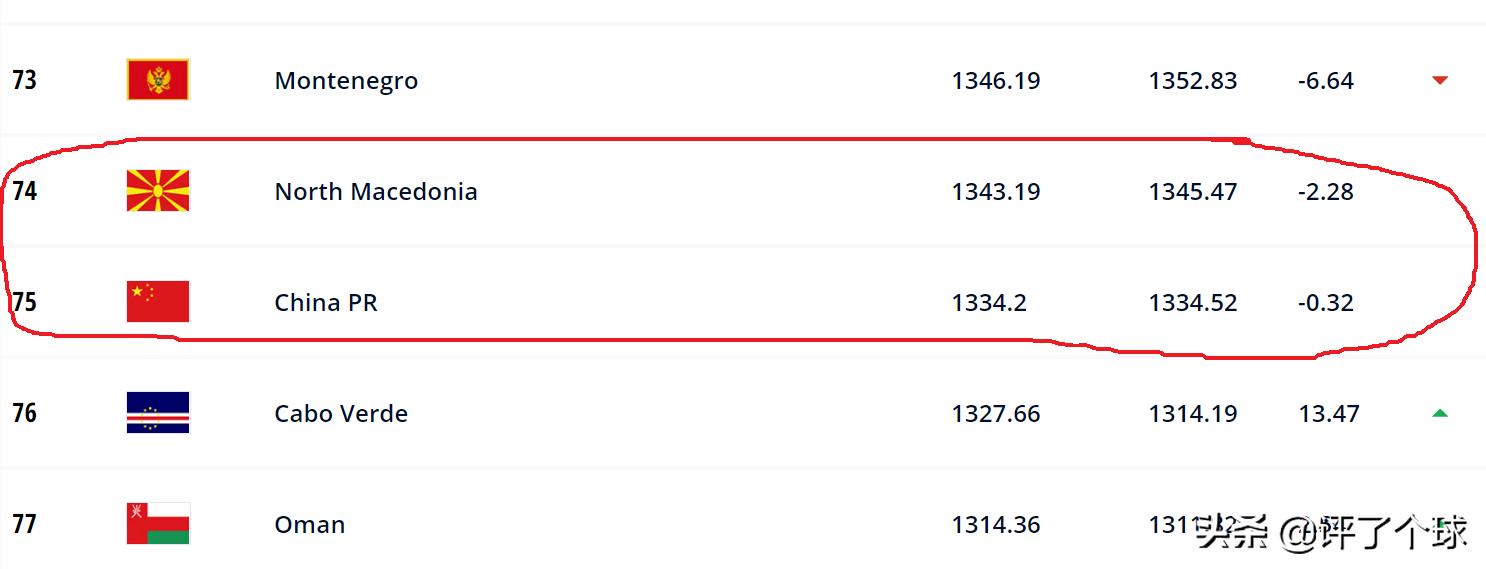Click rank number 73
Image resolution: width=1486 pixels, height=569 pixels.
25,80
